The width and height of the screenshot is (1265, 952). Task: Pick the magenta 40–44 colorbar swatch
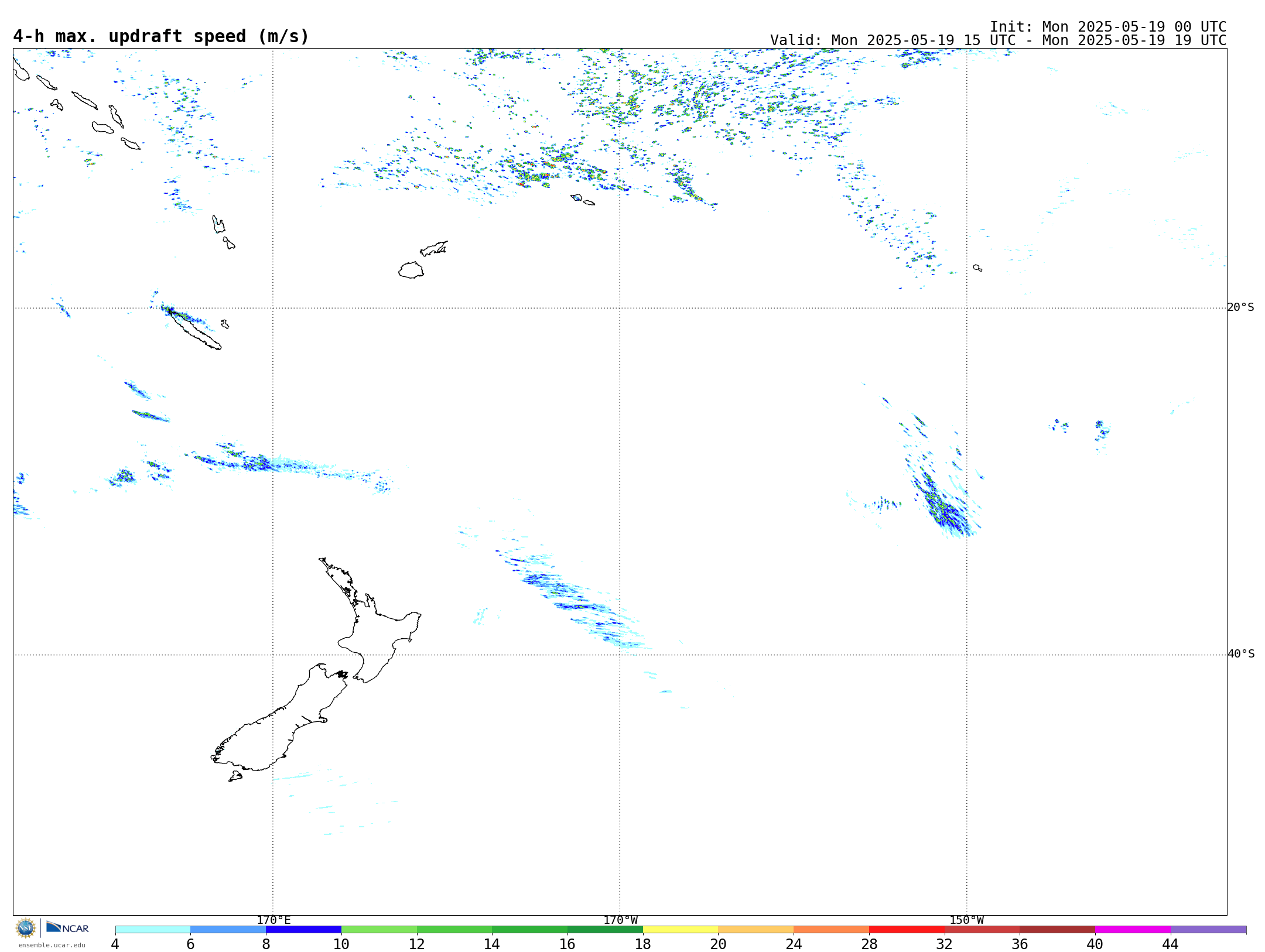(1133, 930)
